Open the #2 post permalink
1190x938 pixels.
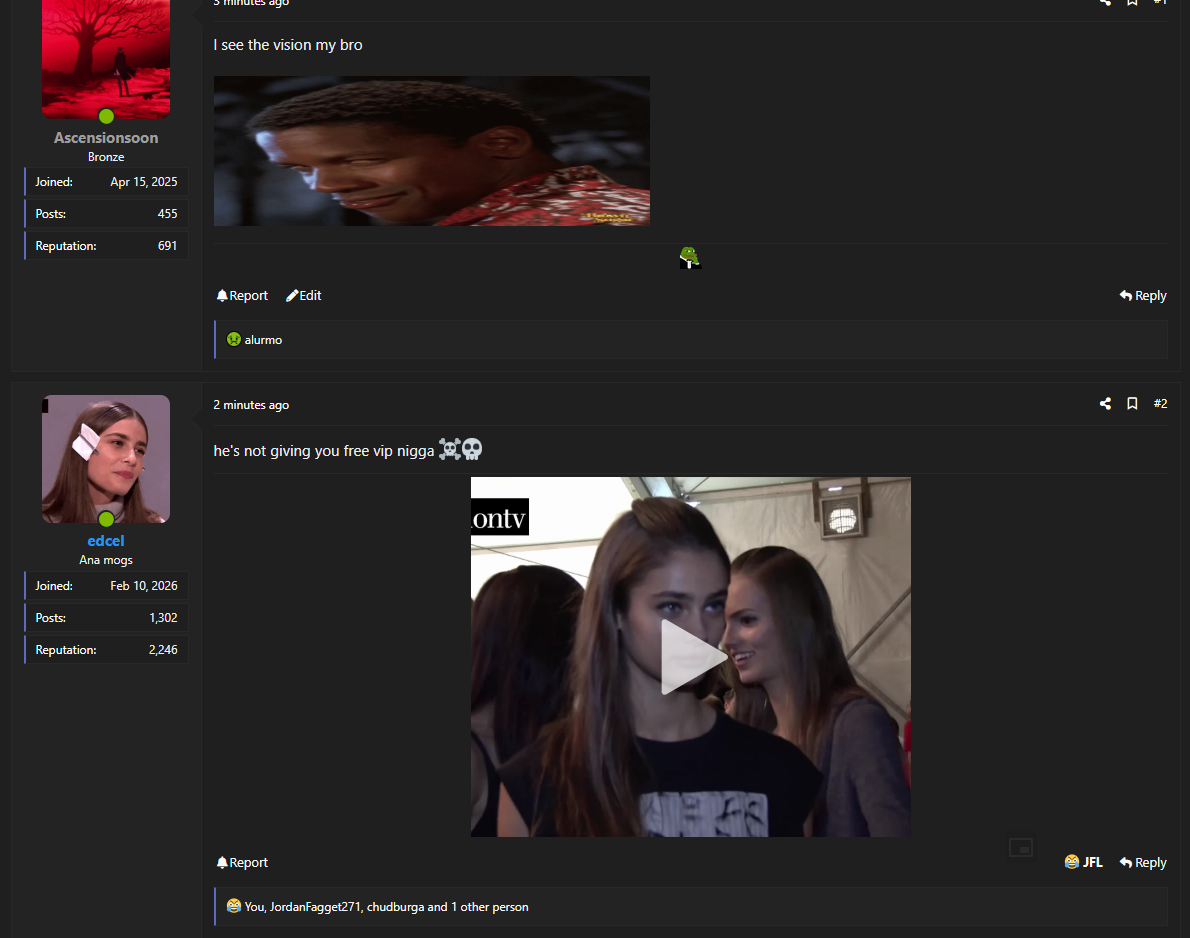pos(1160,404)
